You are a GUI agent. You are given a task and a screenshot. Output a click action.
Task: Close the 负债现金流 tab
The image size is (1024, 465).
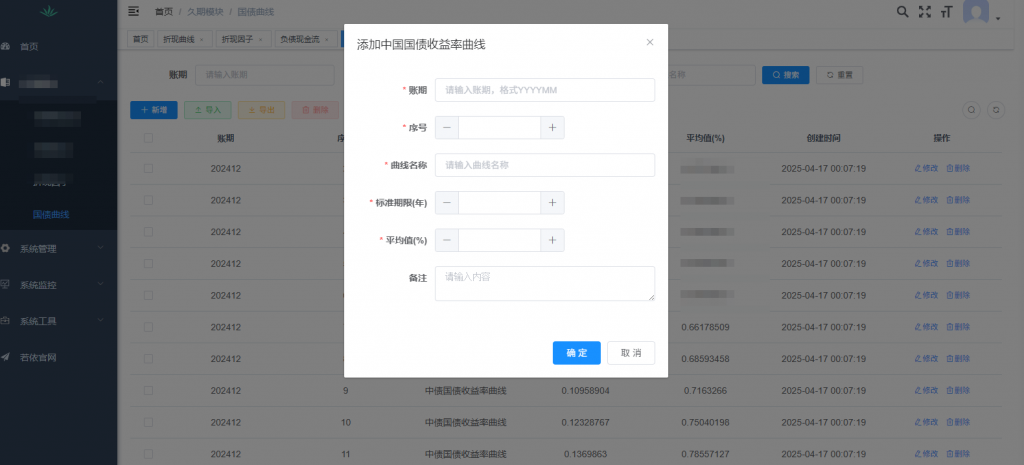(x=327, y=40)
